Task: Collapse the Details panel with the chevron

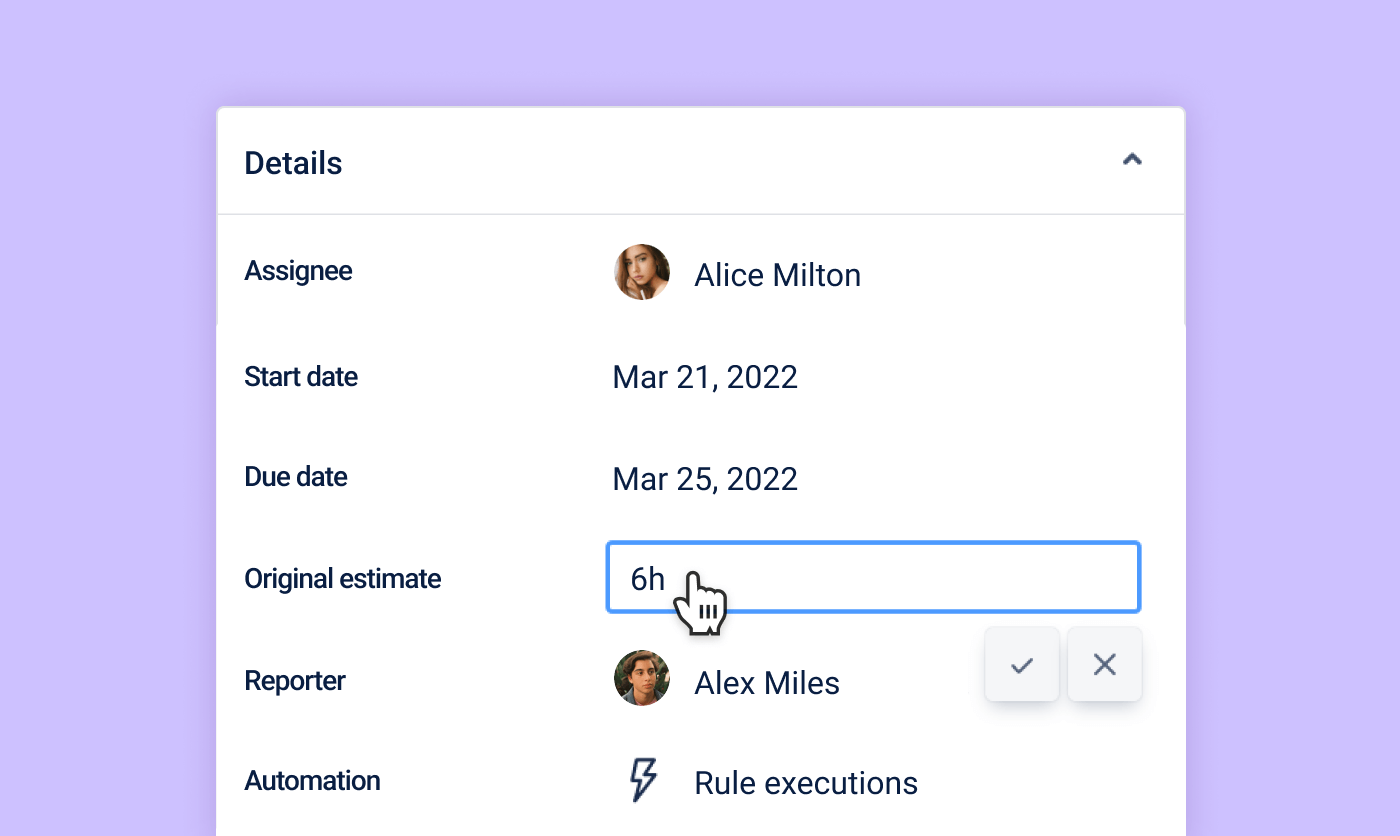Action: tap(1132, 160)
